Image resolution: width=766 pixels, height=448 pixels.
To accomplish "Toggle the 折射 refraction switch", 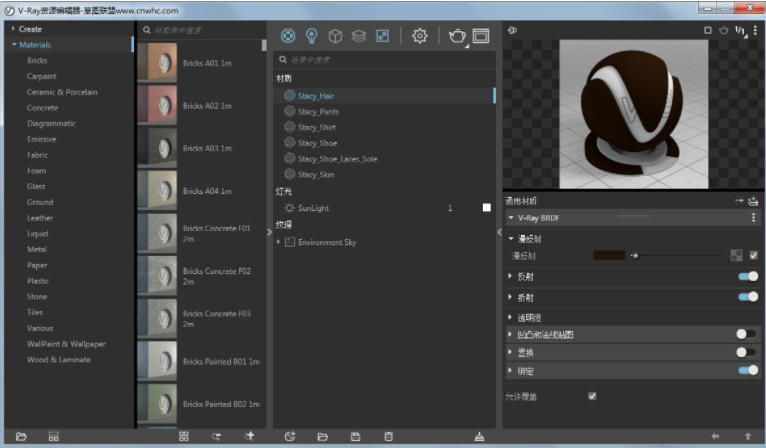I will (747, 297).
